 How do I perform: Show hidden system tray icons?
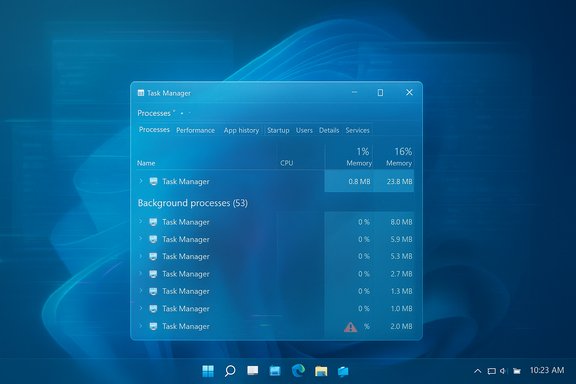point(478,371)
